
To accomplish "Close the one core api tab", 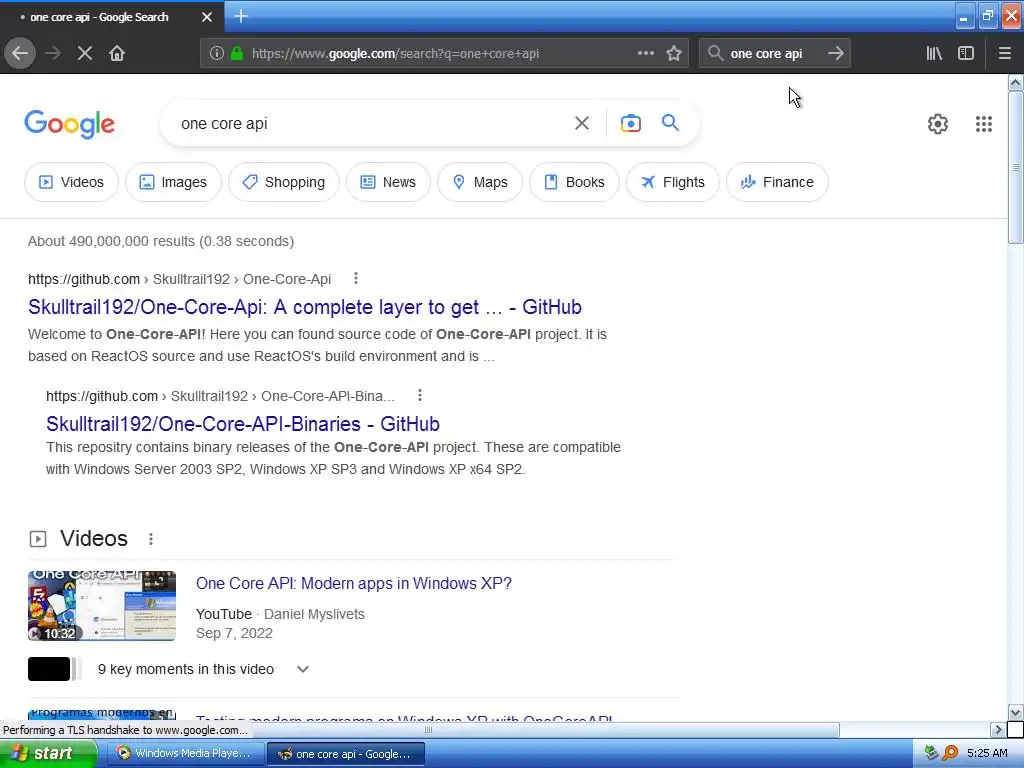I will [x=207, y=17].
